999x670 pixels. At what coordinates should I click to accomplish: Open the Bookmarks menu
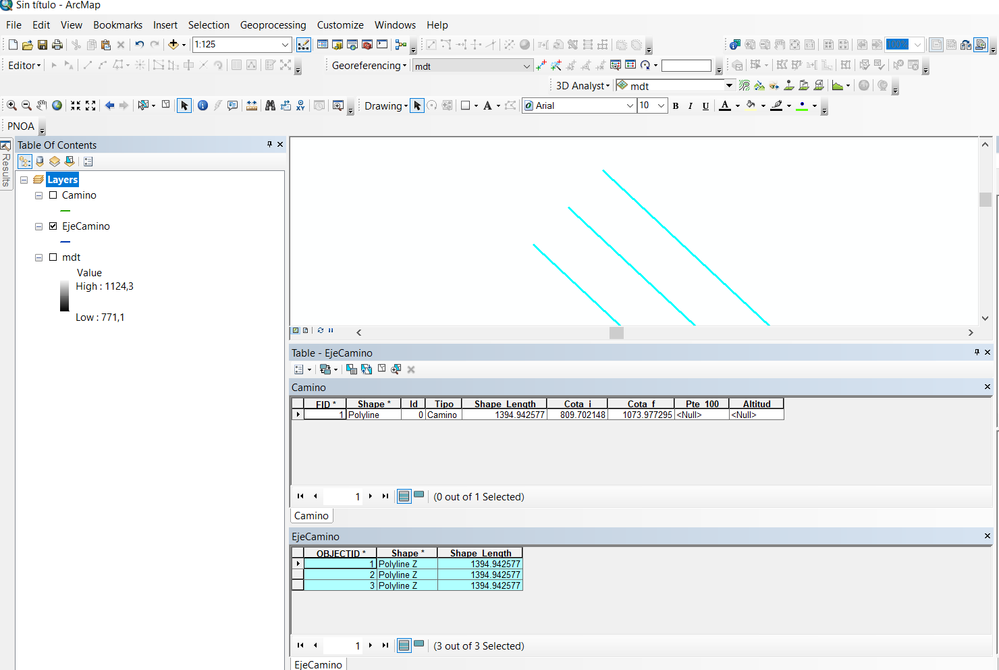[x=117, y=25]
